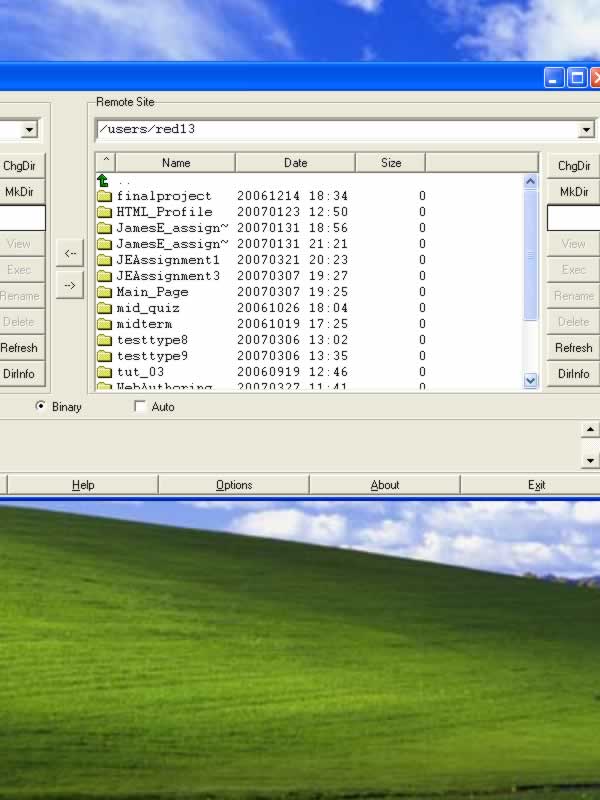Select the tut_03 folder icon
Image resolution: width=600 pixels, height=800 pixels.
[104, 371]
